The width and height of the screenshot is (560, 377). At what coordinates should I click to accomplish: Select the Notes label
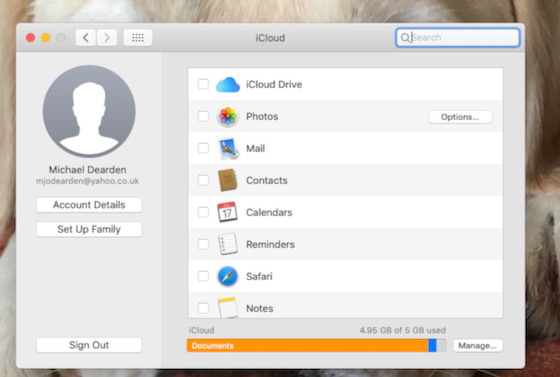[x=260, y=308]
